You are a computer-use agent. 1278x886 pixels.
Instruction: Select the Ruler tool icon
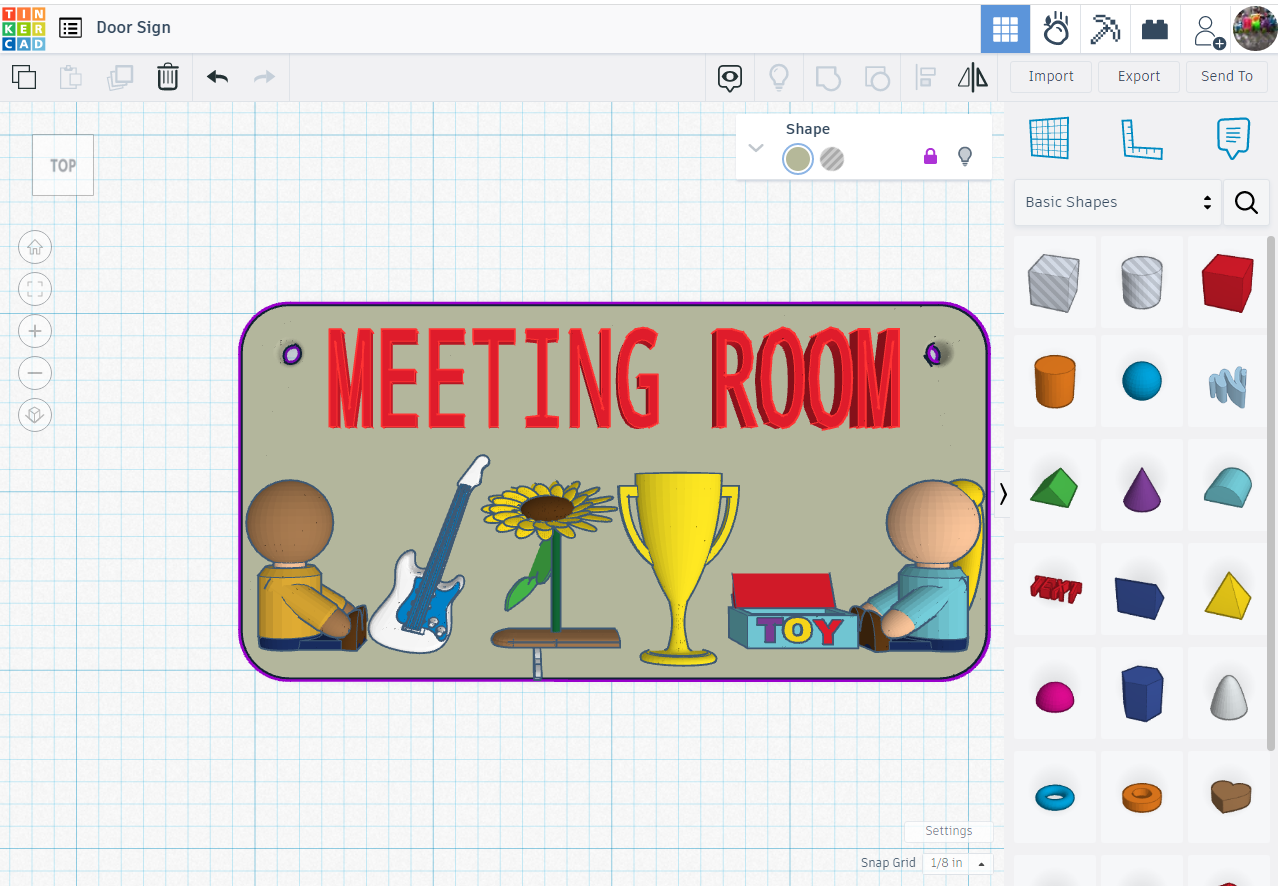[1141, 138]
